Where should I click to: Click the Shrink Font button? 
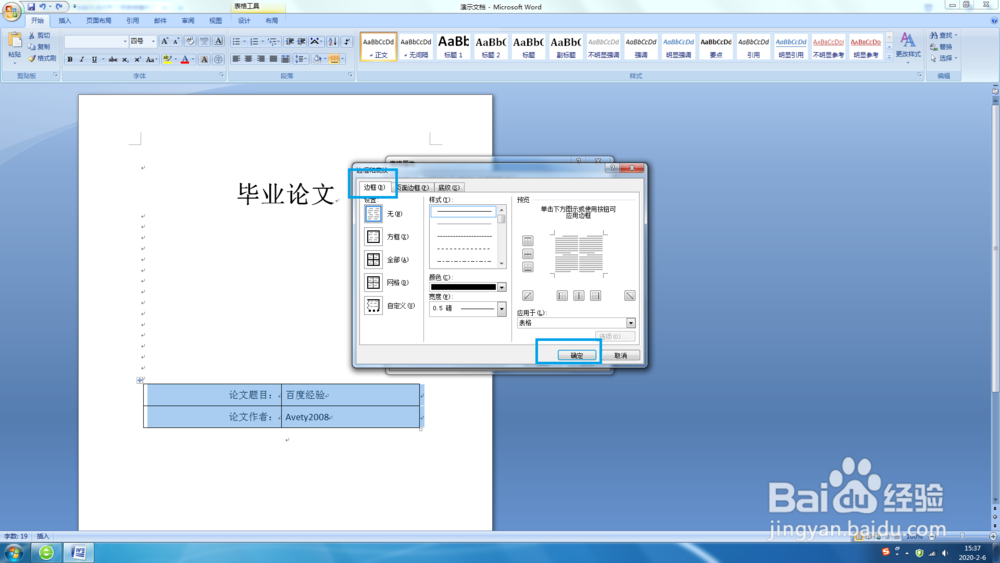pyautogui.click(x=176, y=41)
